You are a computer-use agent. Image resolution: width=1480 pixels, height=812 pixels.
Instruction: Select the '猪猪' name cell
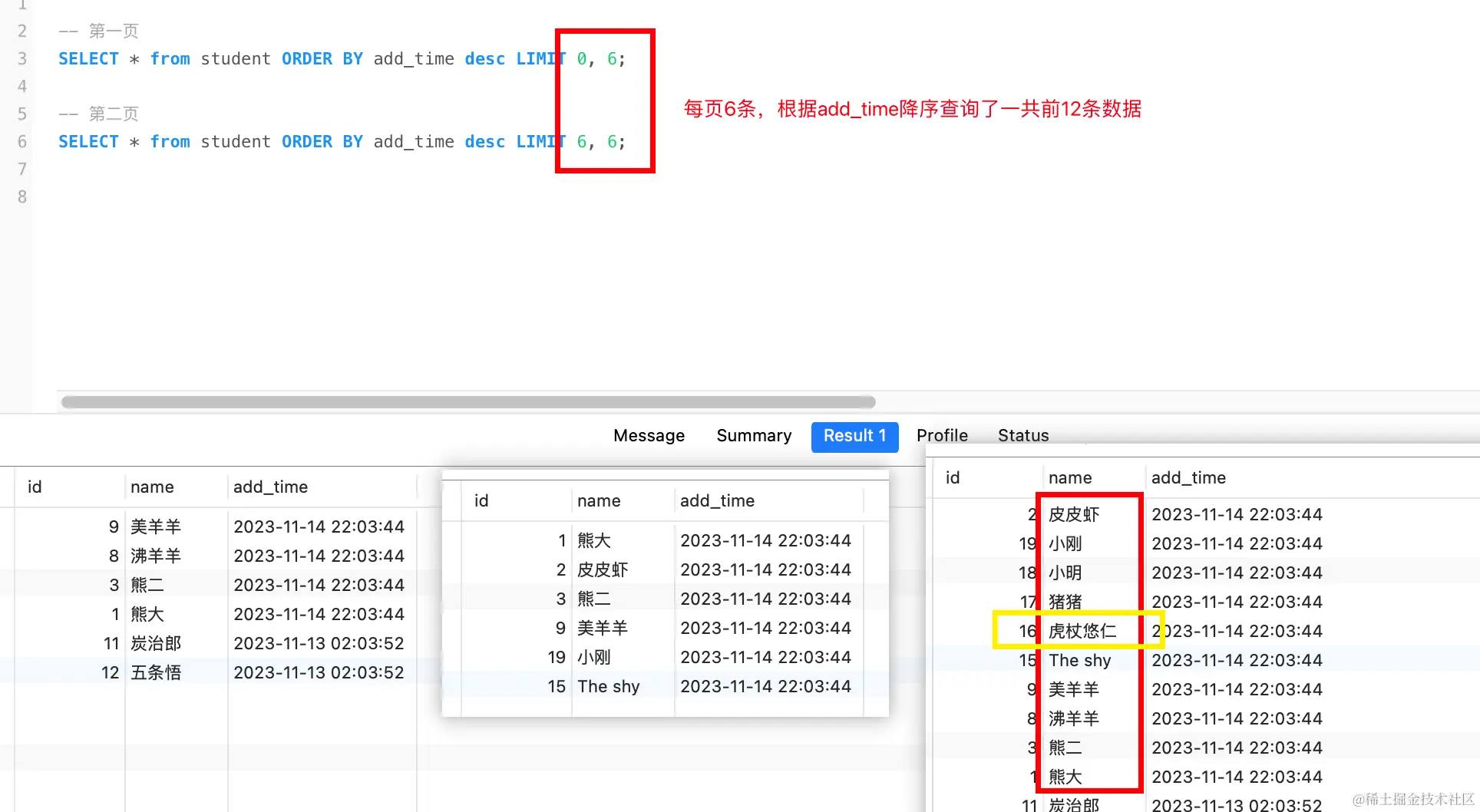pos(1065,602)
